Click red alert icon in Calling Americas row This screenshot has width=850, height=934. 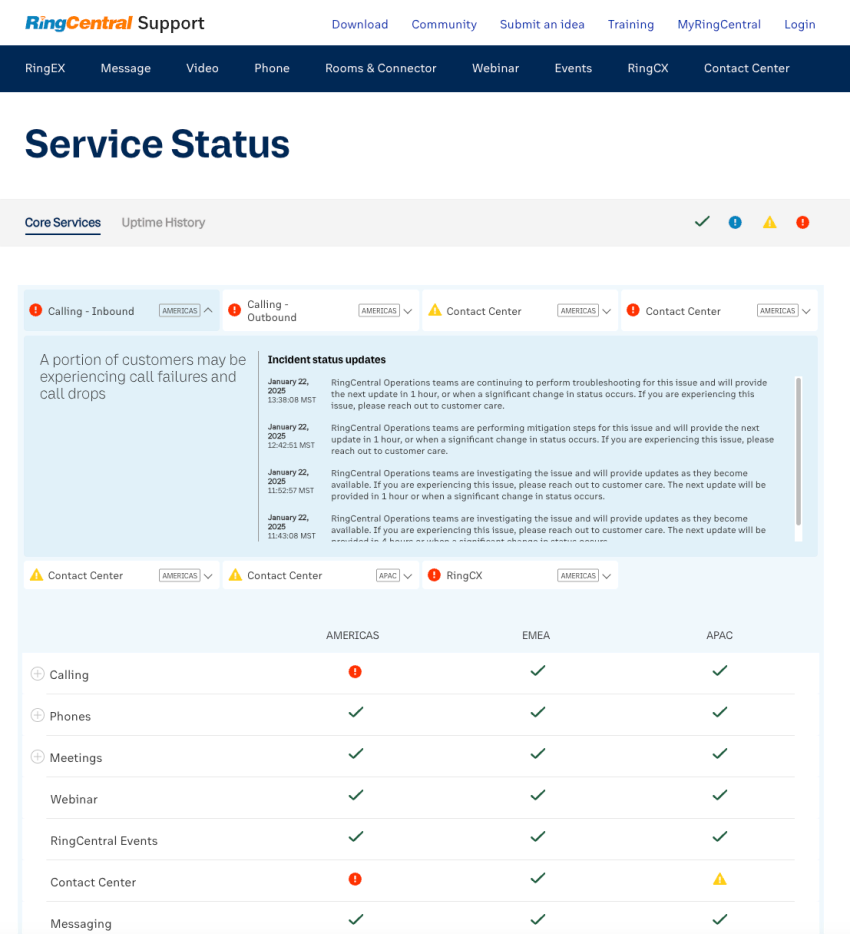(355, 672)
